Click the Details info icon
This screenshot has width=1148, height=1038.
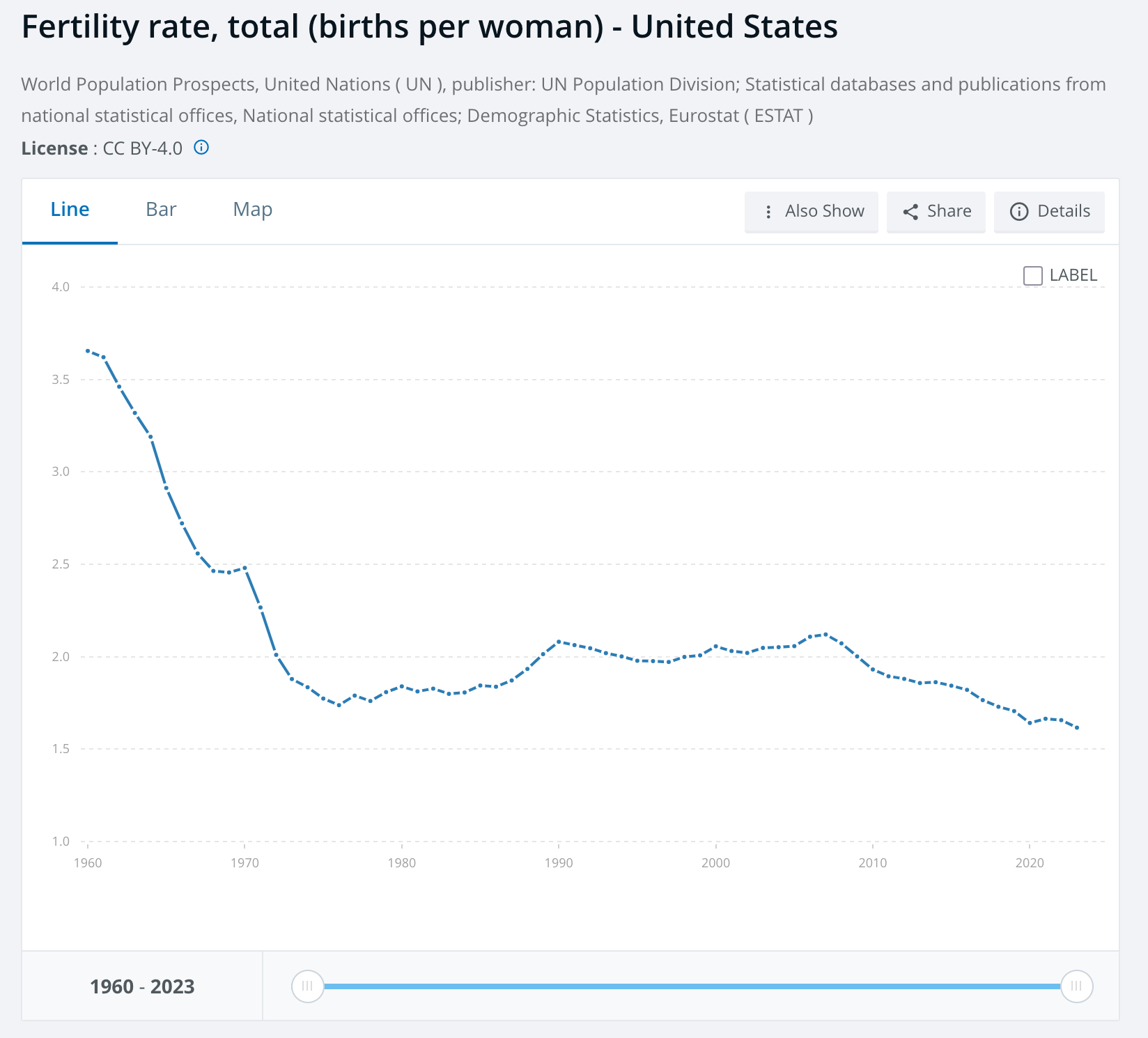[1019, 212]
